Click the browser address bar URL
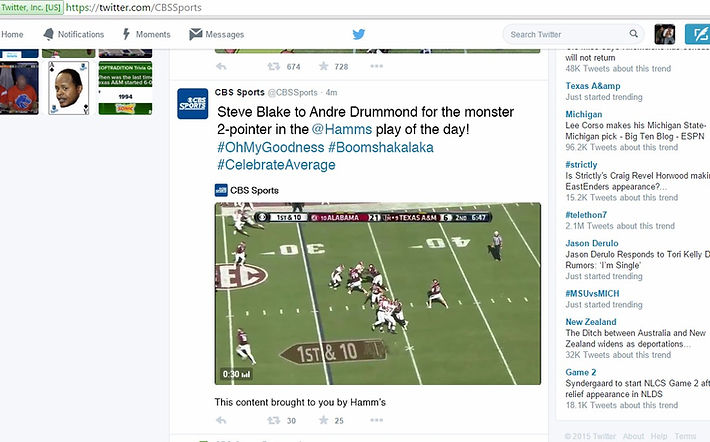This screenshot has width=710, height=442. 134,8
